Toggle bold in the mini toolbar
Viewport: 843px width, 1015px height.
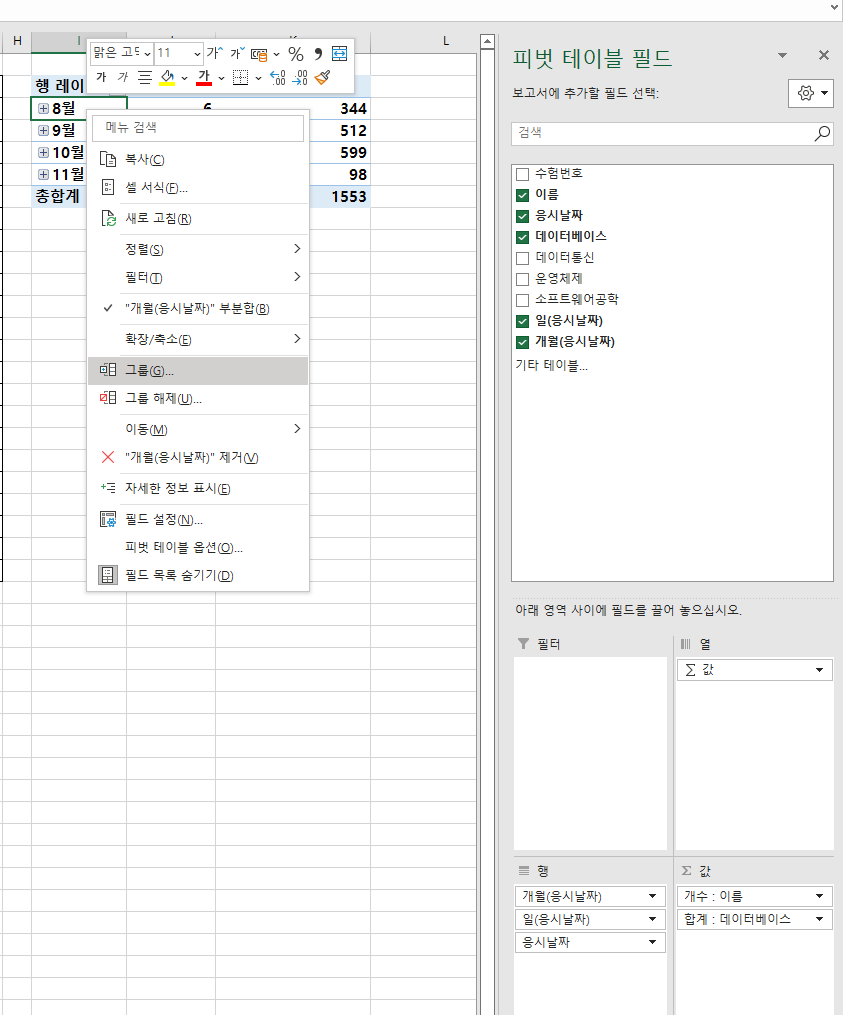click(101, 77)
